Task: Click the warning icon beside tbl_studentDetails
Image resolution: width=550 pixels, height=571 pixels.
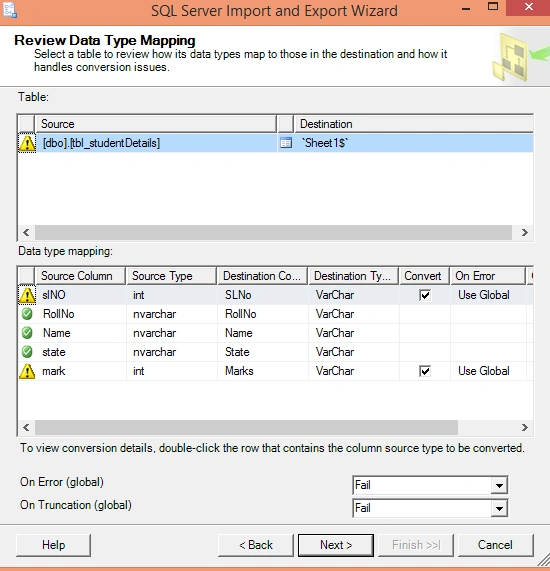Action: click(27, 143)
